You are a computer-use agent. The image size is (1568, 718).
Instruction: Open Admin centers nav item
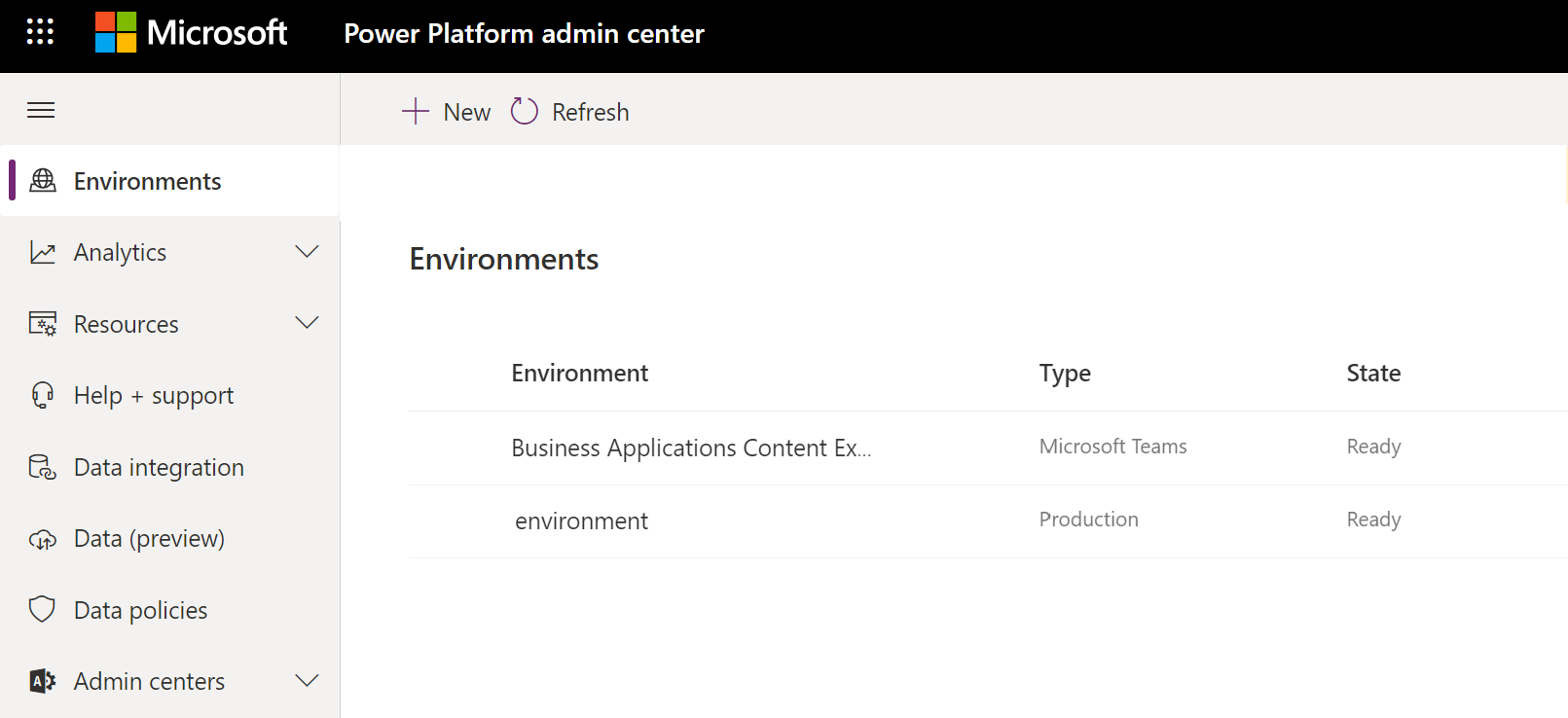(169, 681)
